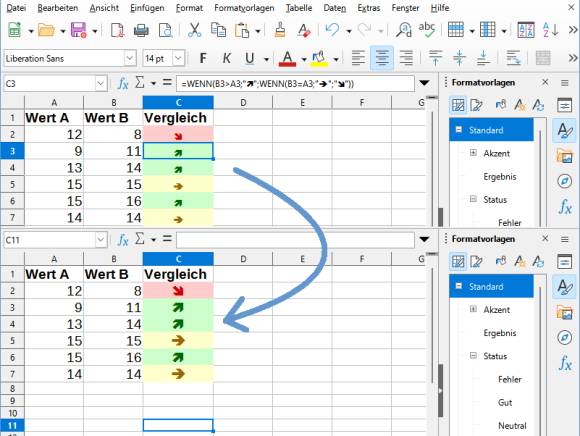Paste from the clipboard icon
This screenshot has height=436, width=580.
pyautogui.click(x=242, y=30)
